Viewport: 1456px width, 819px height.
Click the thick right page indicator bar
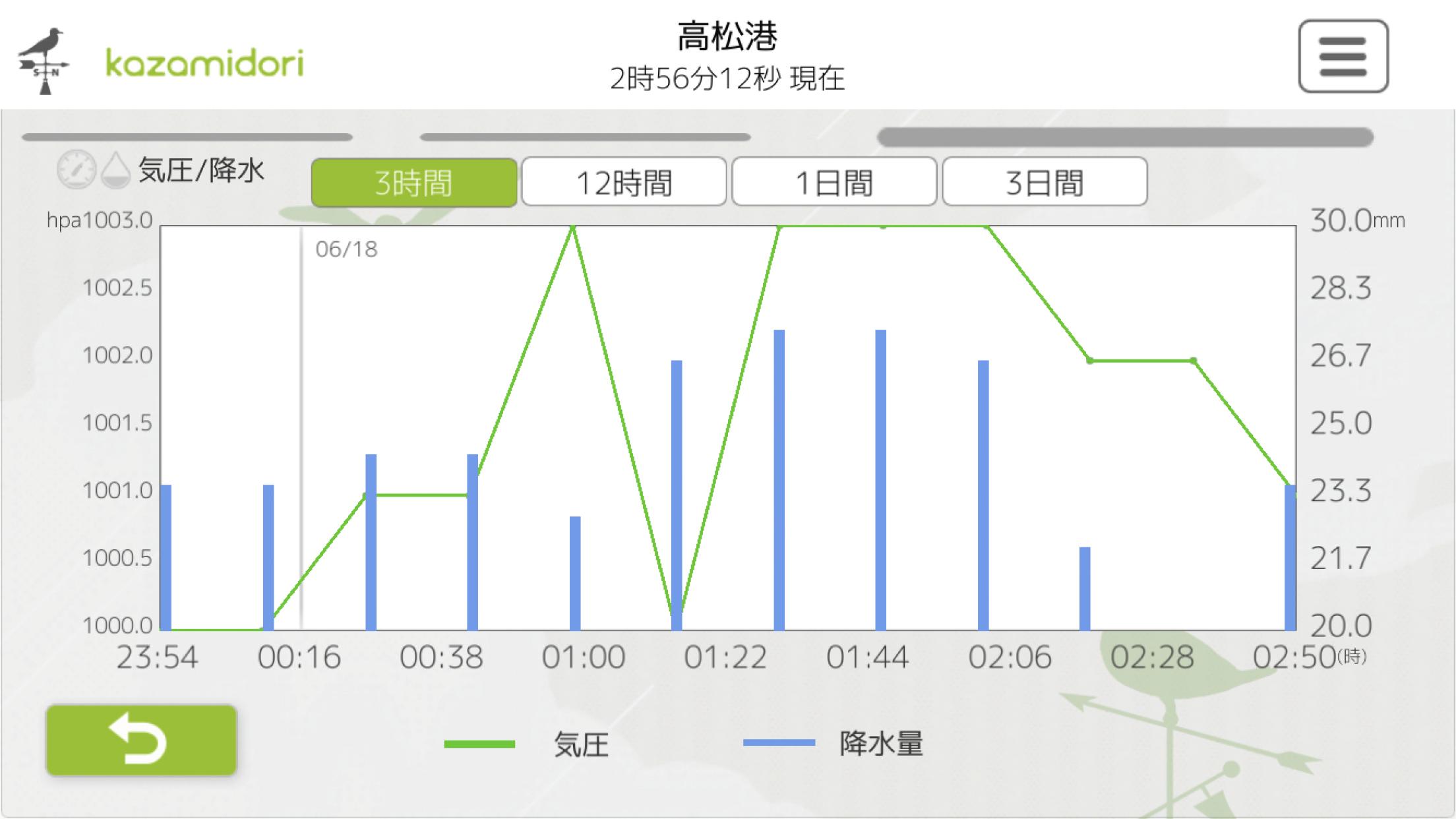(1125, 137)
